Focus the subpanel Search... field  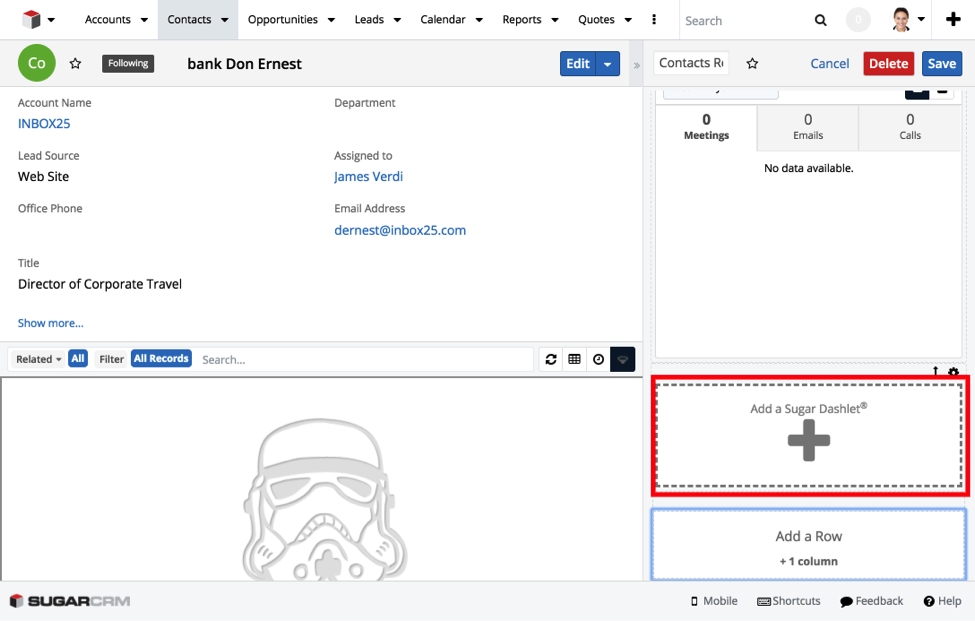(364, 360)
